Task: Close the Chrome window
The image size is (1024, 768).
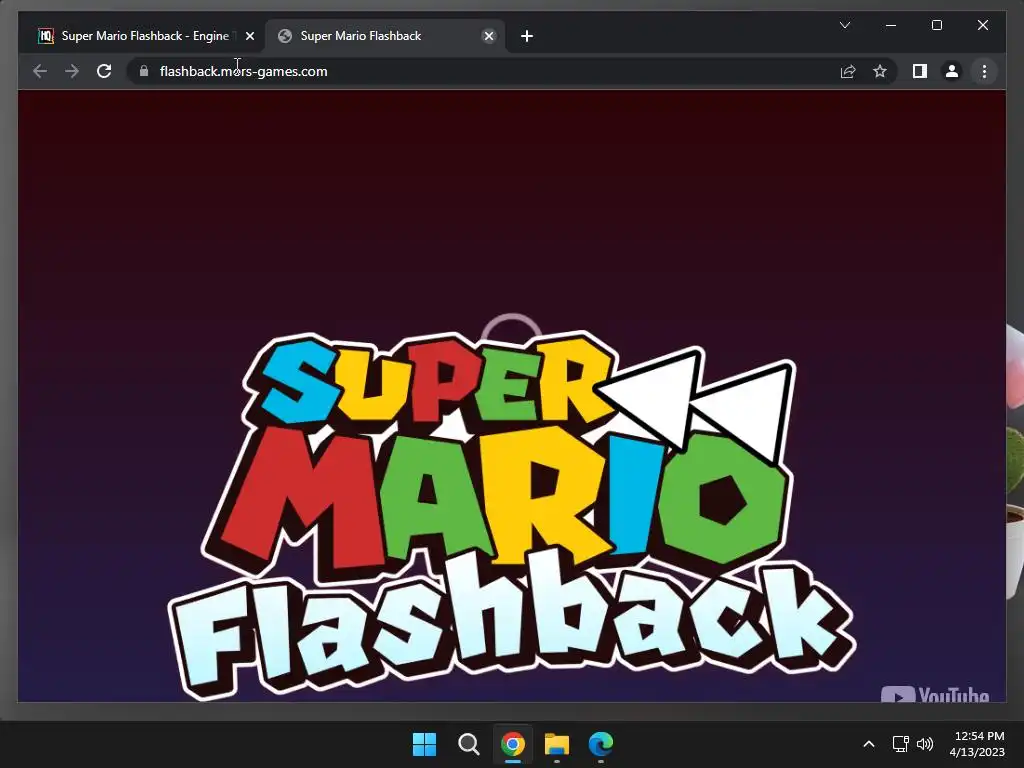Action: 982,25
